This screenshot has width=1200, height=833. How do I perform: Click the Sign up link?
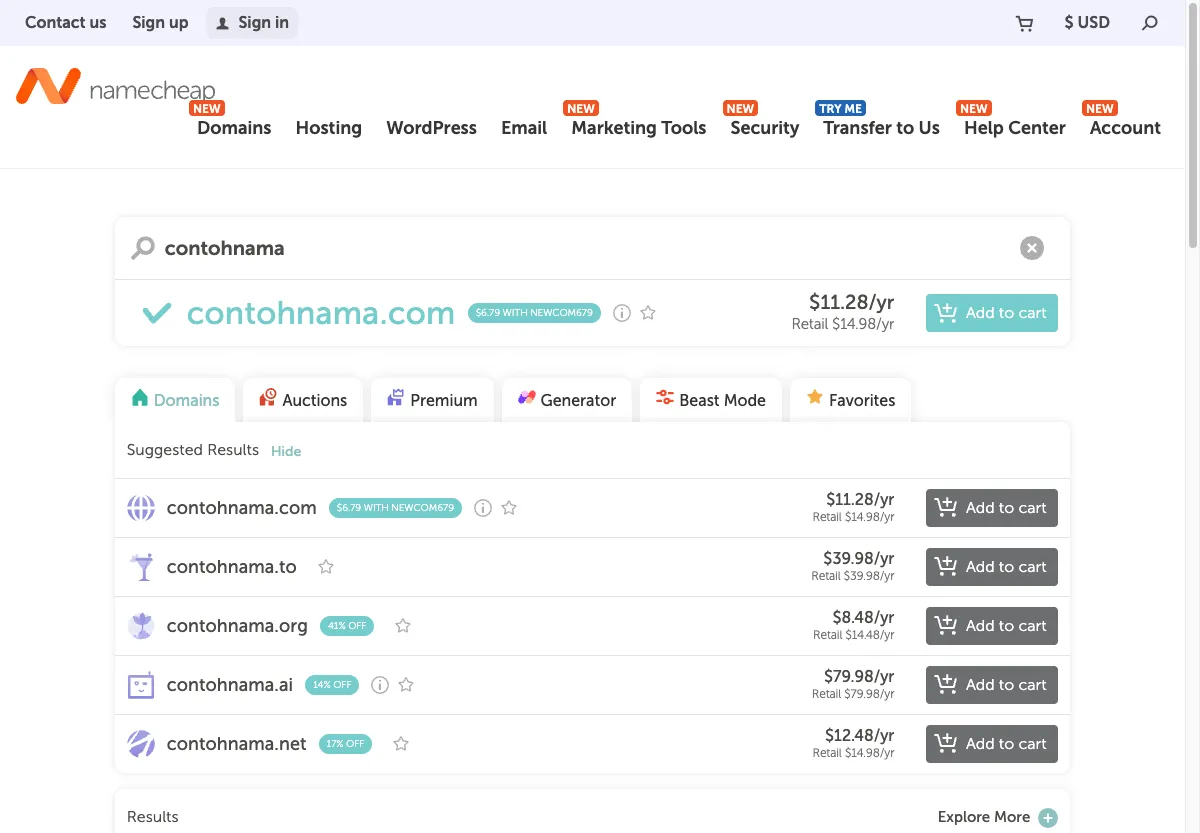[160, 22]
